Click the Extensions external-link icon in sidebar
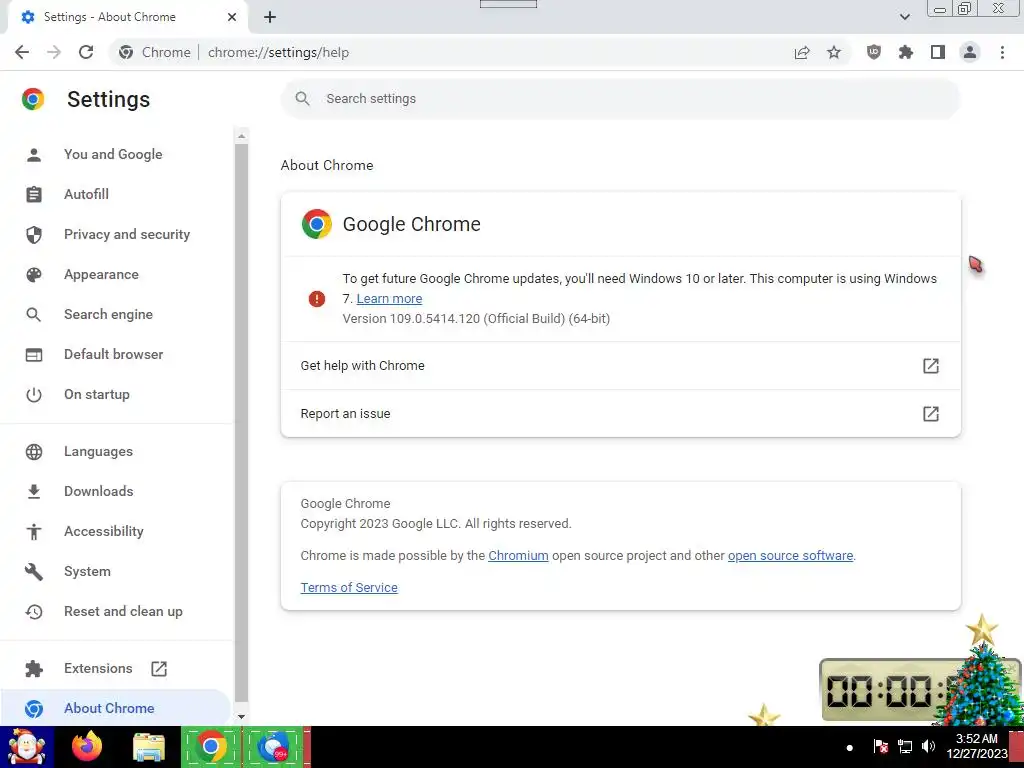Viewport: 1024px width, 768px height. (x=159, y=669)
